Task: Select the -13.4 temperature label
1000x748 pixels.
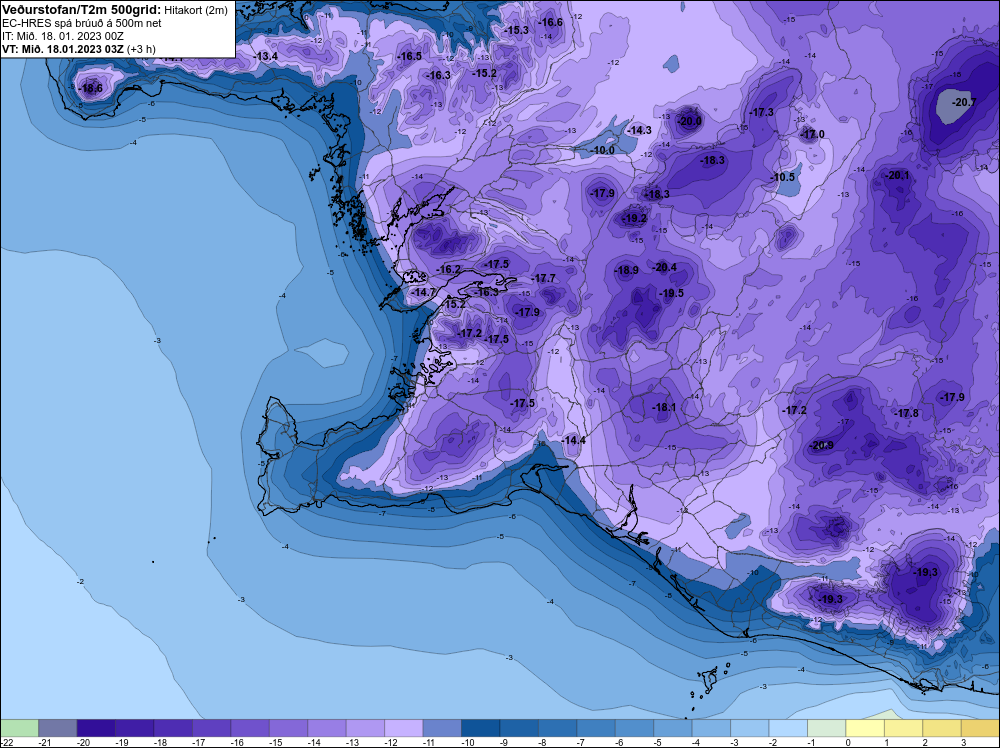Action: (x=266, y=56)
